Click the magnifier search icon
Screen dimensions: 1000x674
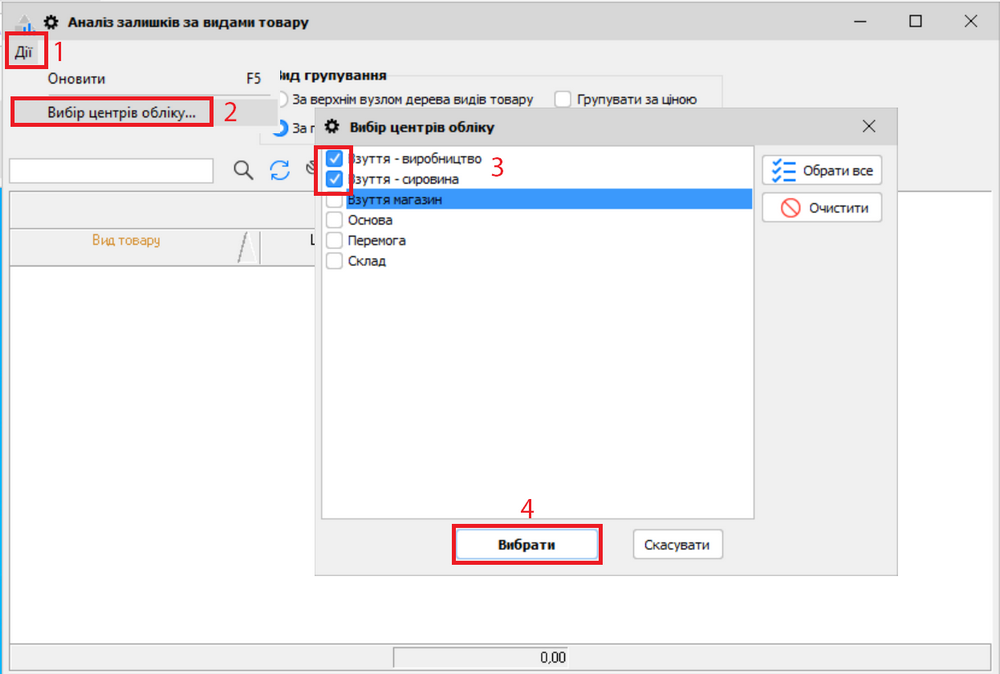click(242, 170)
